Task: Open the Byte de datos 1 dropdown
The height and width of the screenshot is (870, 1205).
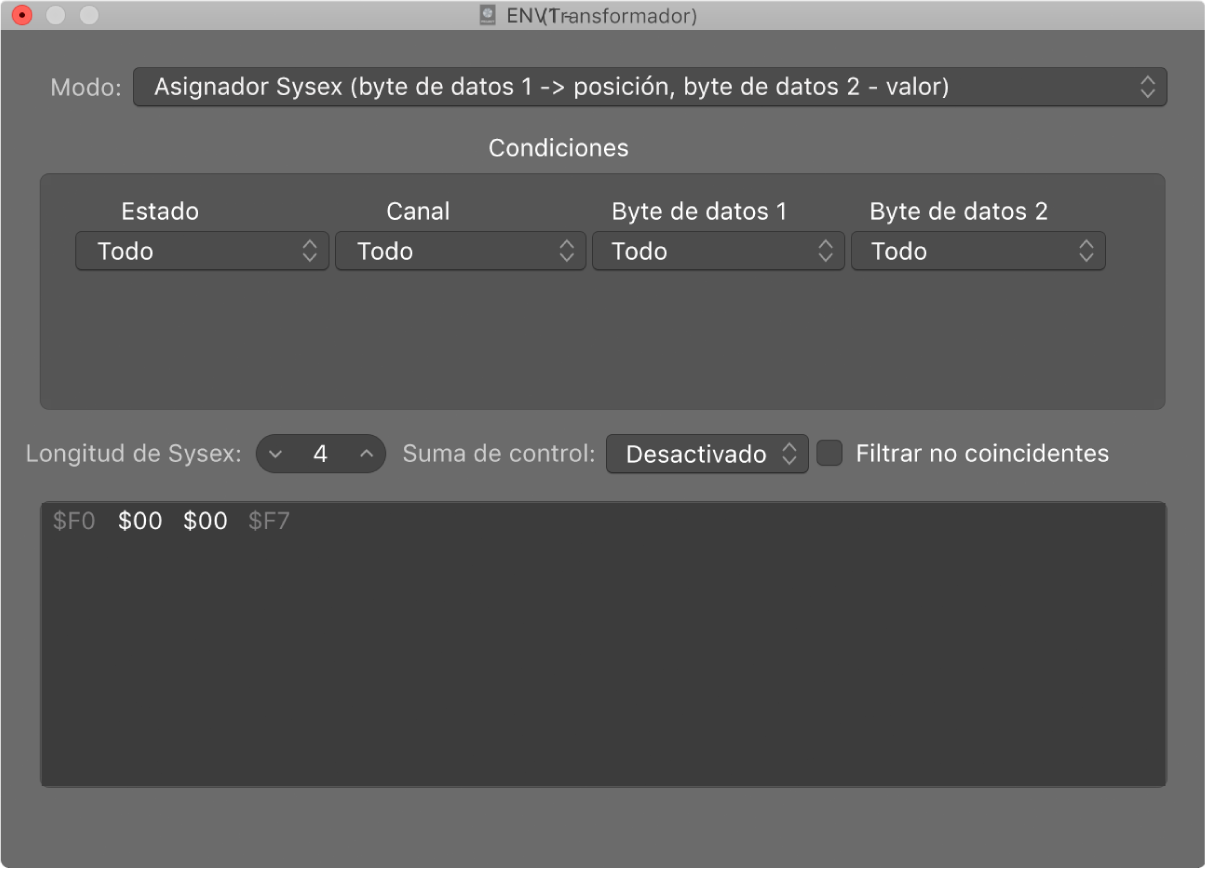Action: pos(718,251)
